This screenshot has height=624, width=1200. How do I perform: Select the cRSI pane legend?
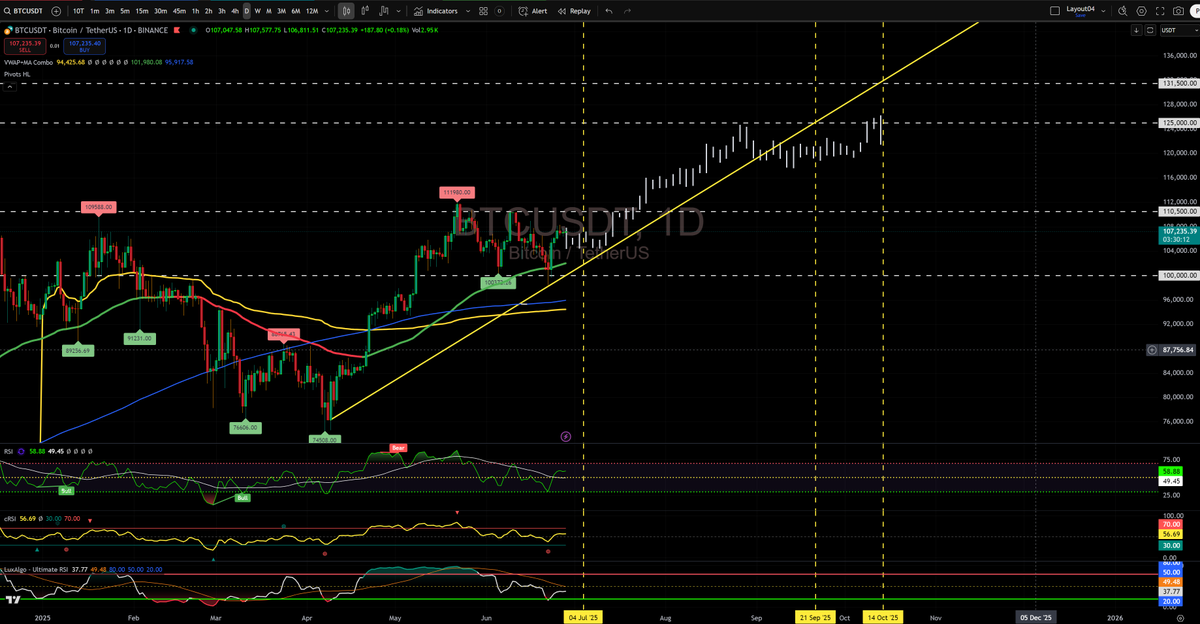pyautogui.click(x=10, y=519)
